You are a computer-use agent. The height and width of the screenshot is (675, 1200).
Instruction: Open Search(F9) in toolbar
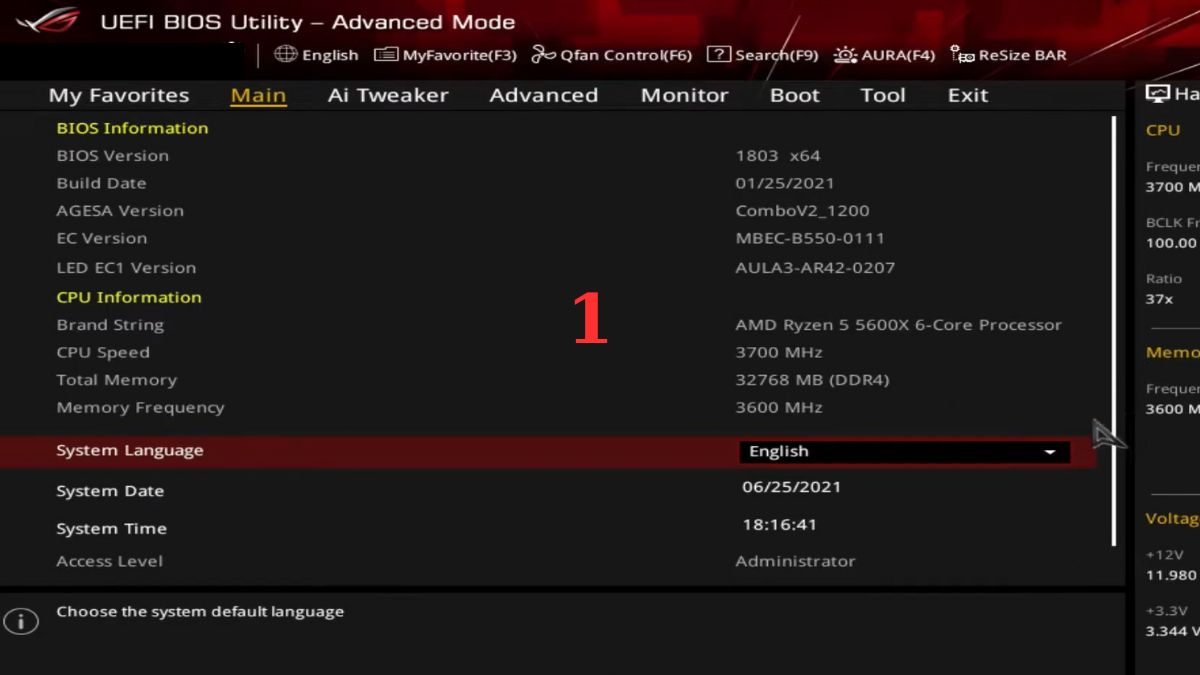point(763,55)
